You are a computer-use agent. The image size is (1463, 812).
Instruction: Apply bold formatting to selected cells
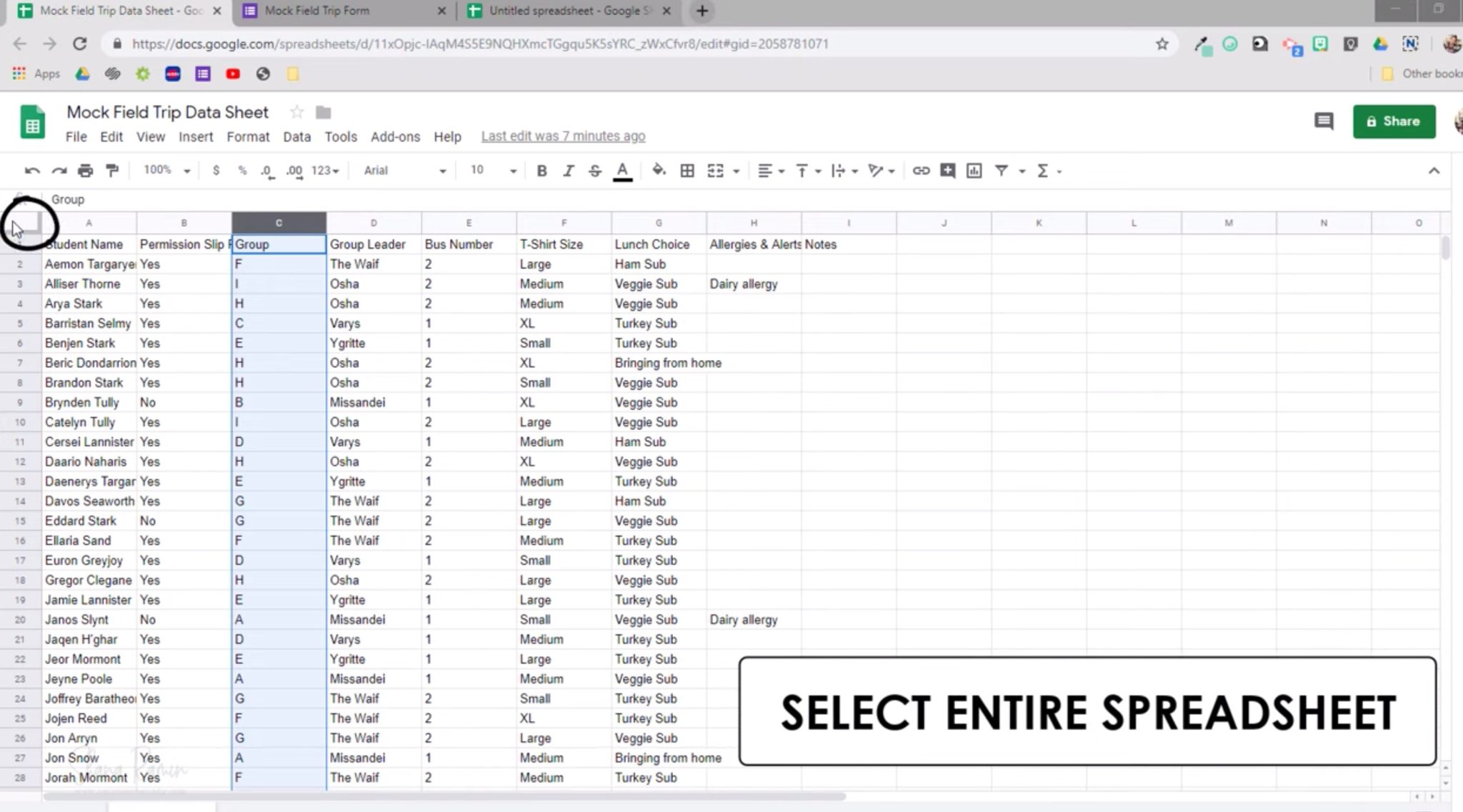(x=541, y=171)
